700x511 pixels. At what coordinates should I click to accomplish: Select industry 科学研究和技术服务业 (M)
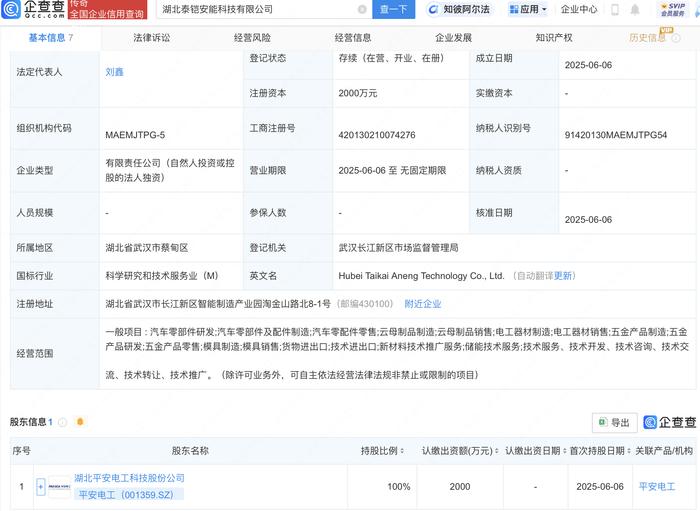coord(162,276)
